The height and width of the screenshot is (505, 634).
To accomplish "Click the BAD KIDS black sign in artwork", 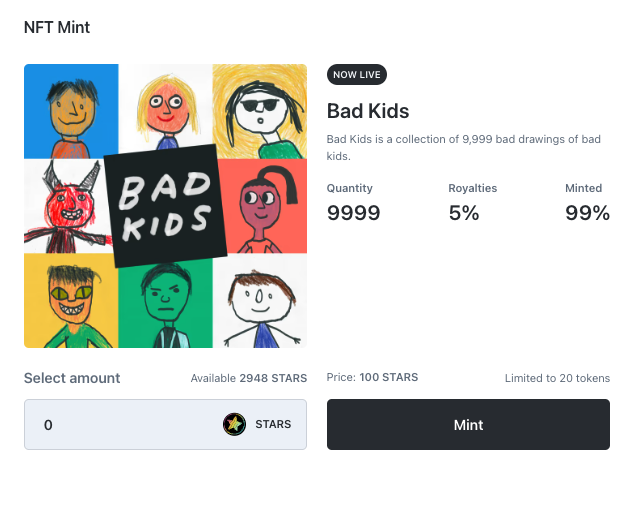I will click(x=165, y=205).
